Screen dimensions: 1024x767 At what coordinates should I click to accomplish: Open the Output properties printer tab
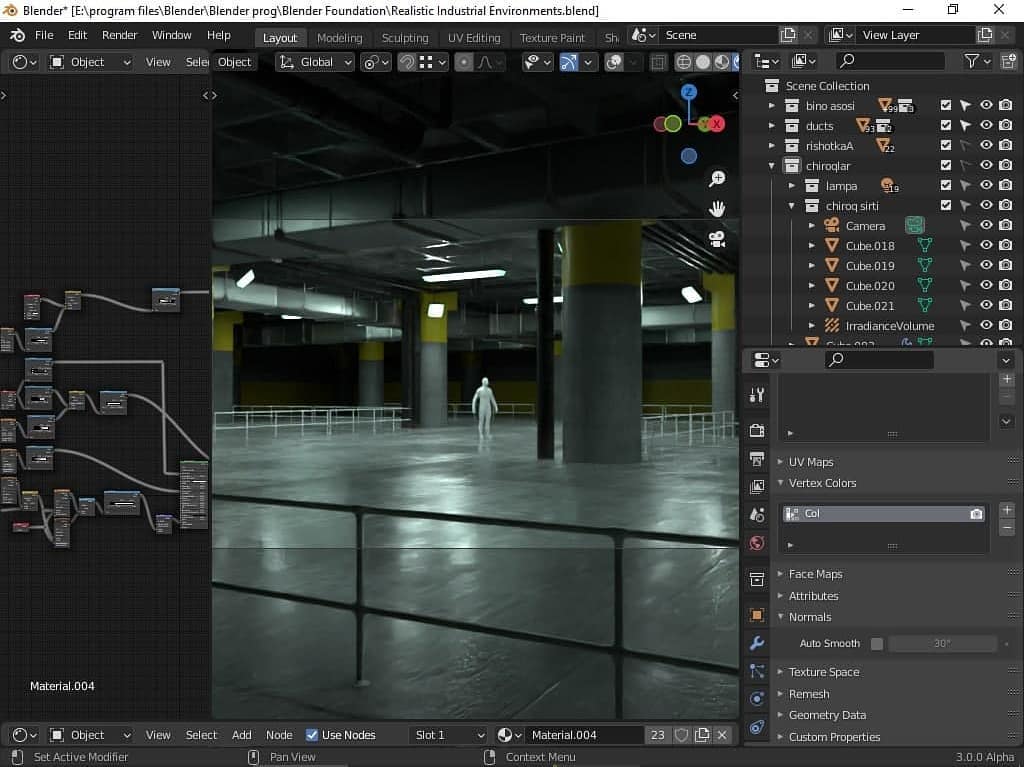pos(757,459)
